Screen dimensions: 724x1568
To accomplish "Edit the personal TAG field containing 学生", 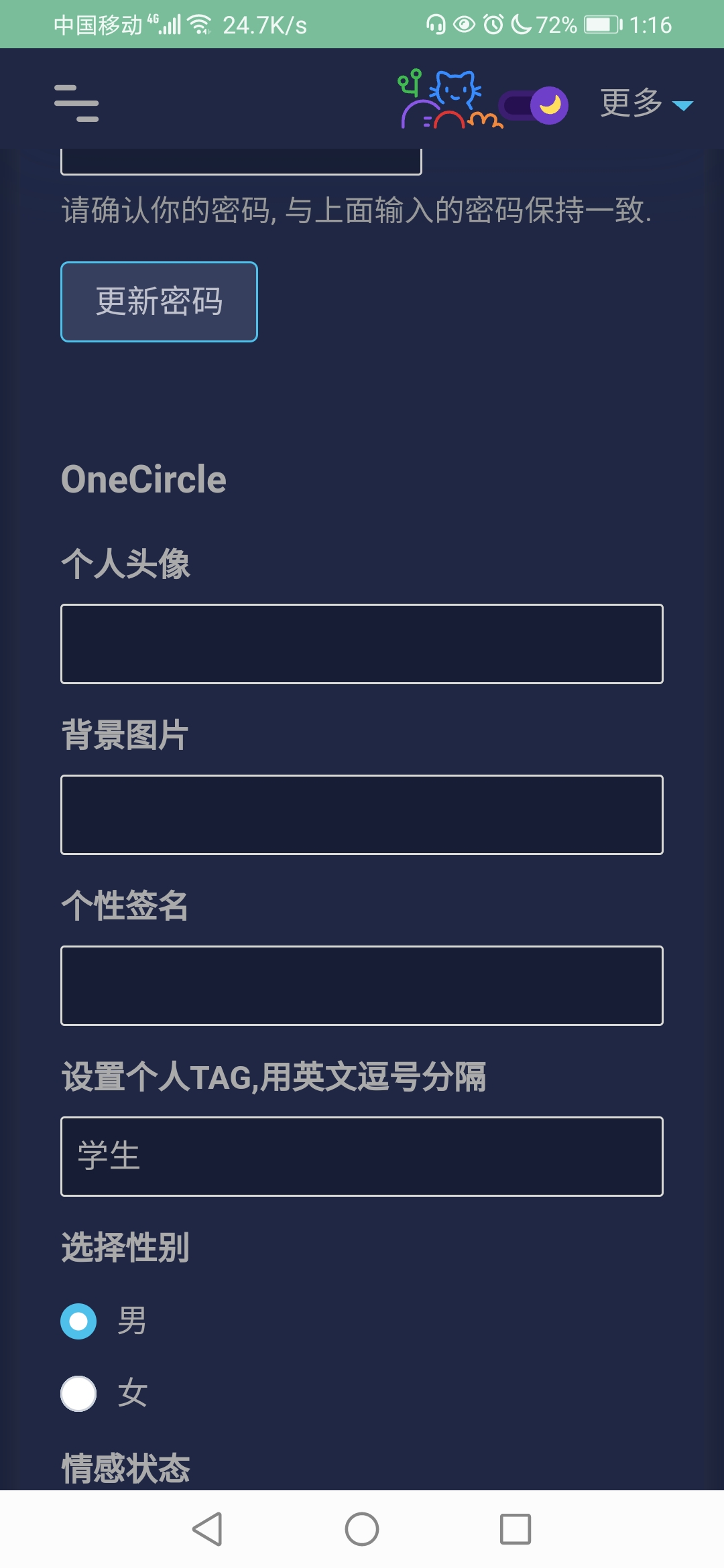I will [362, 1157].
